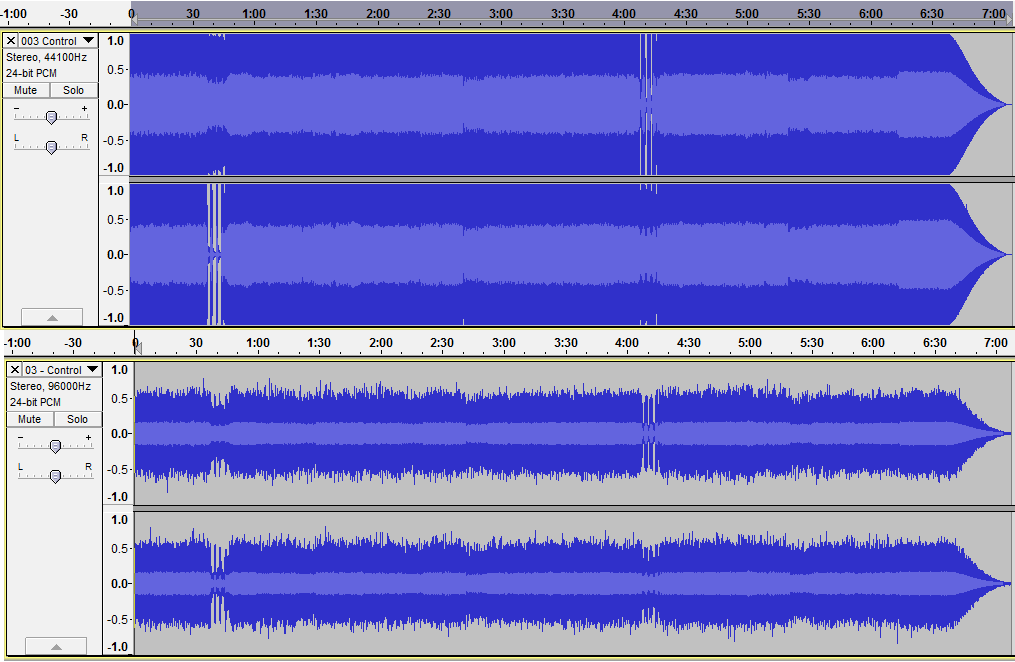Screen dimensions: 1015x662
Task: Solo the 003 Control track
Action: point(74,90)
